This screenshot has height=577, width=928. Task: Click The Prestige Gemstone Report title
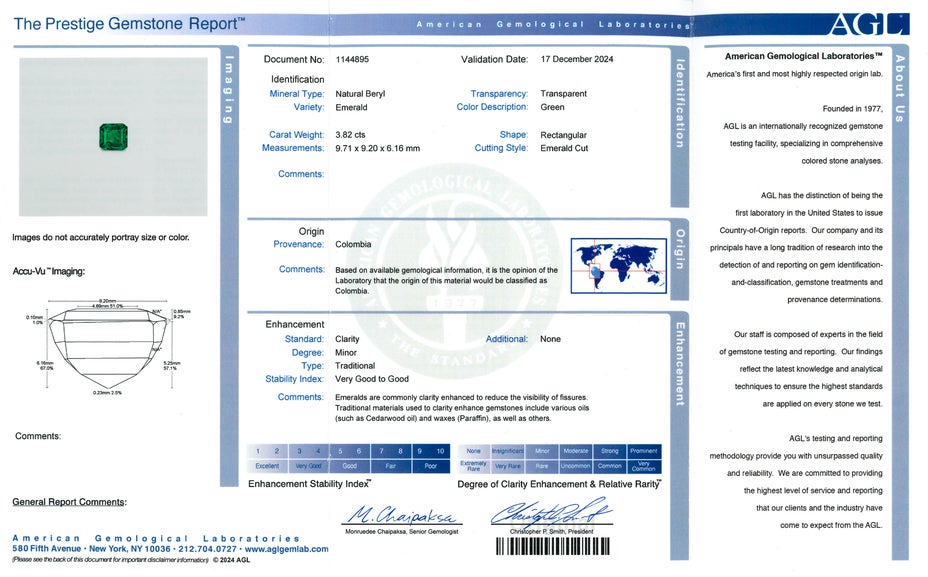pos(129,24)
